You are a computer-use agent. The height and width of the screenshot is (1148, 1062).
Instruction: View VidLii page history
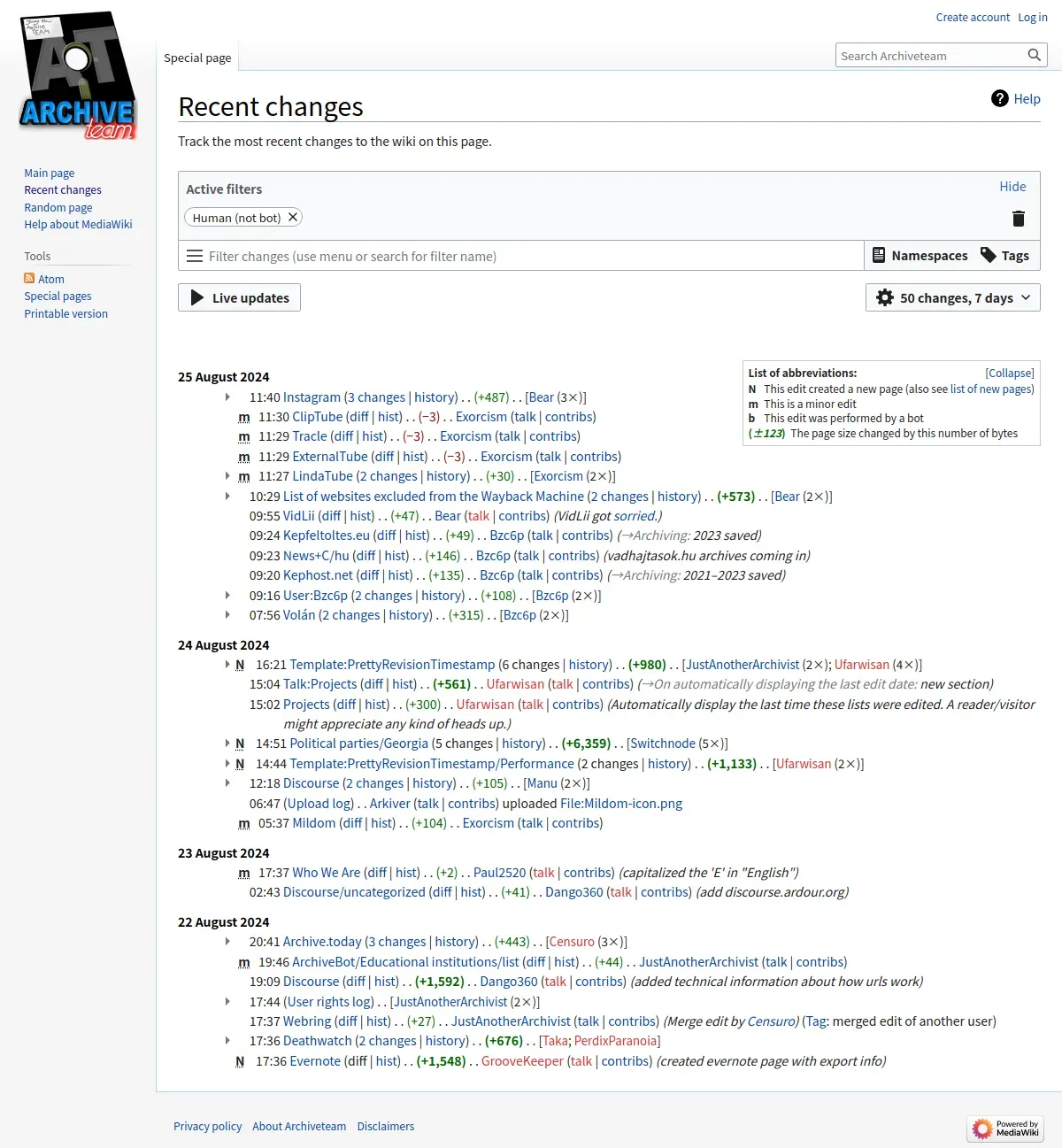click(361, 516)
